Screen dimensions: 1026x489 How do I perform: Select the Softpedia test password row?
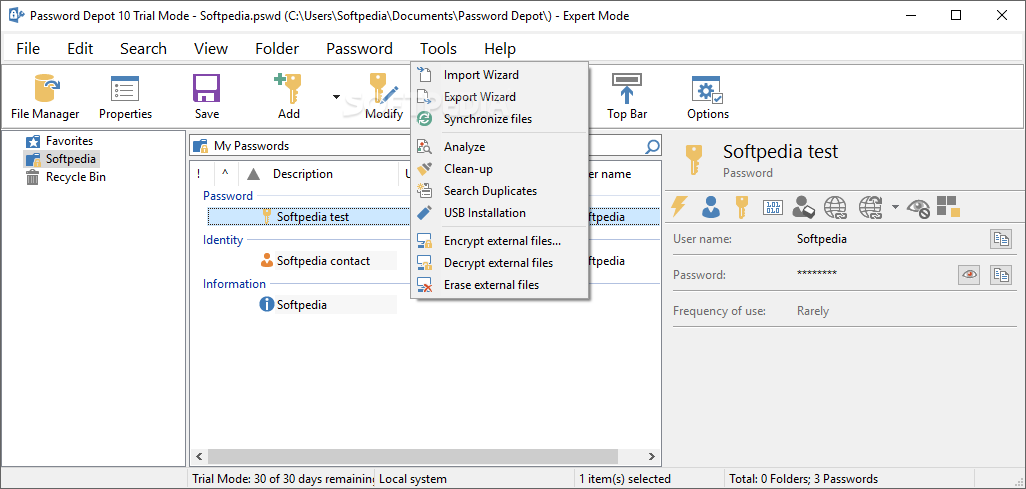(434, 217)
